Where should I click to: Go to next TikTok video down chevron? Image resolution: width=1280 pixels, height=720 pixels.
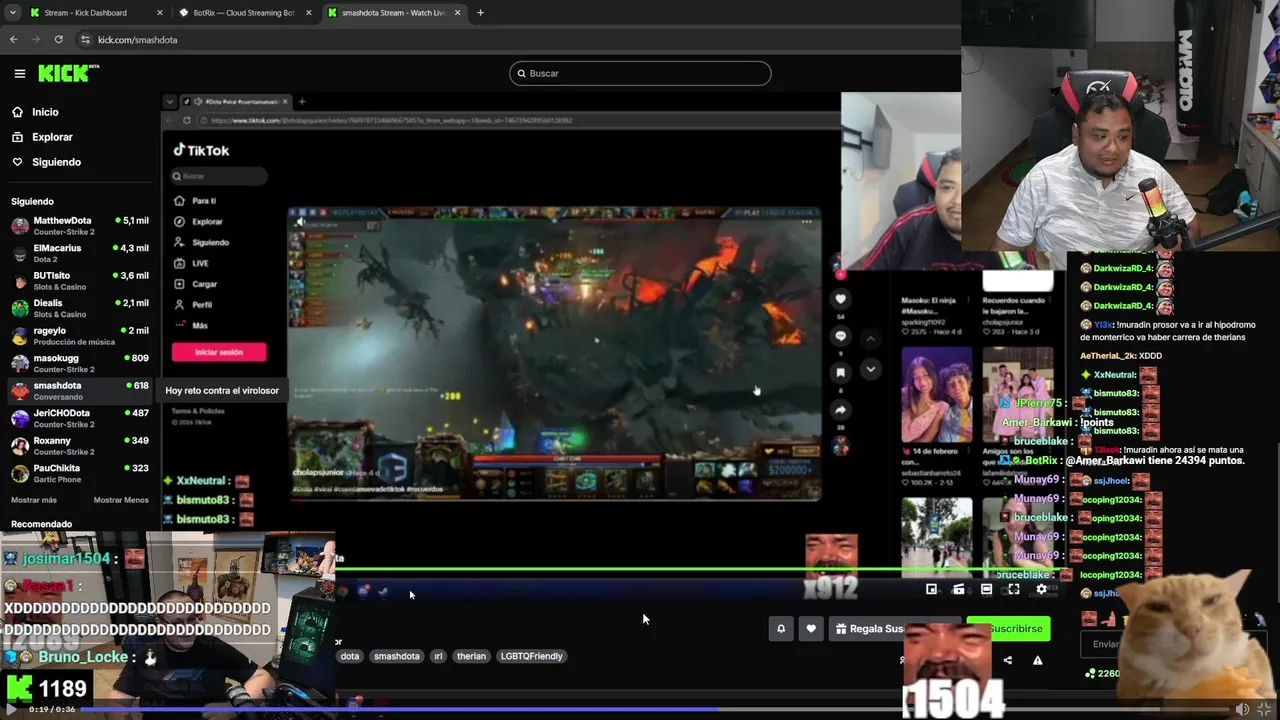click(x=870, y=369)
